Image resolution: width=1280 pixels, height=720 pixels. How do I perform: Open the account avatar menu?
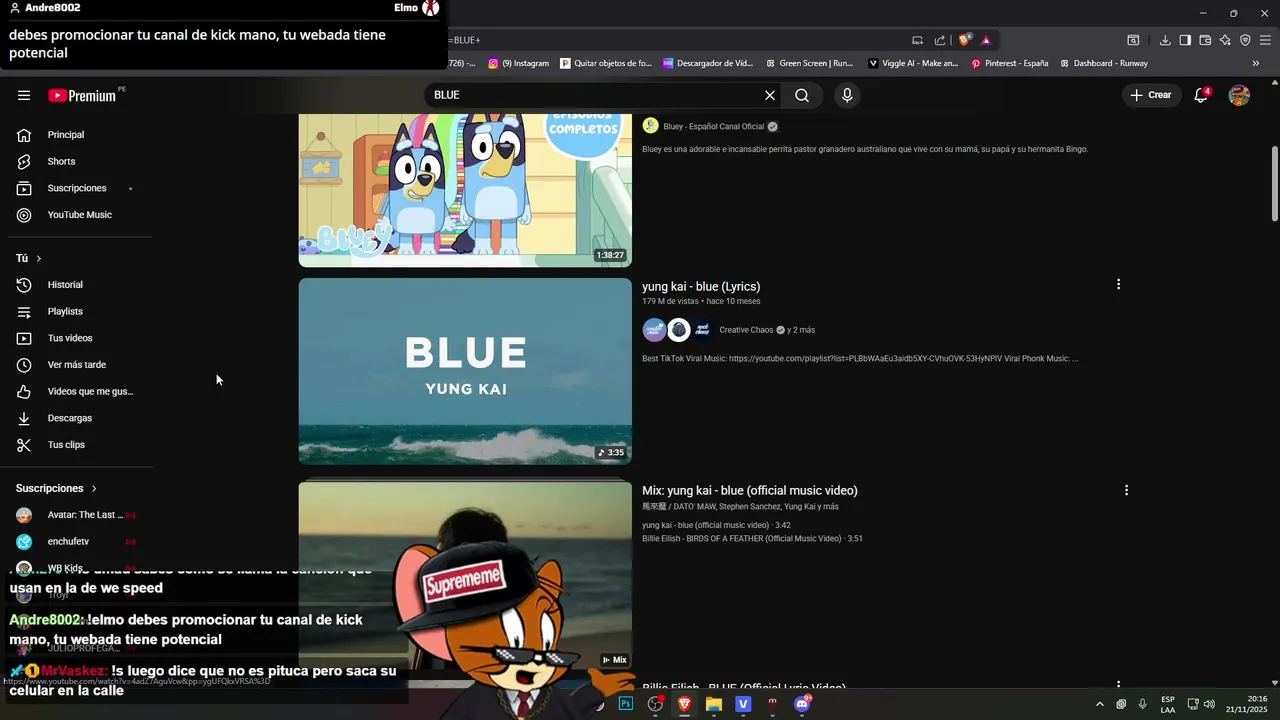1239,95
